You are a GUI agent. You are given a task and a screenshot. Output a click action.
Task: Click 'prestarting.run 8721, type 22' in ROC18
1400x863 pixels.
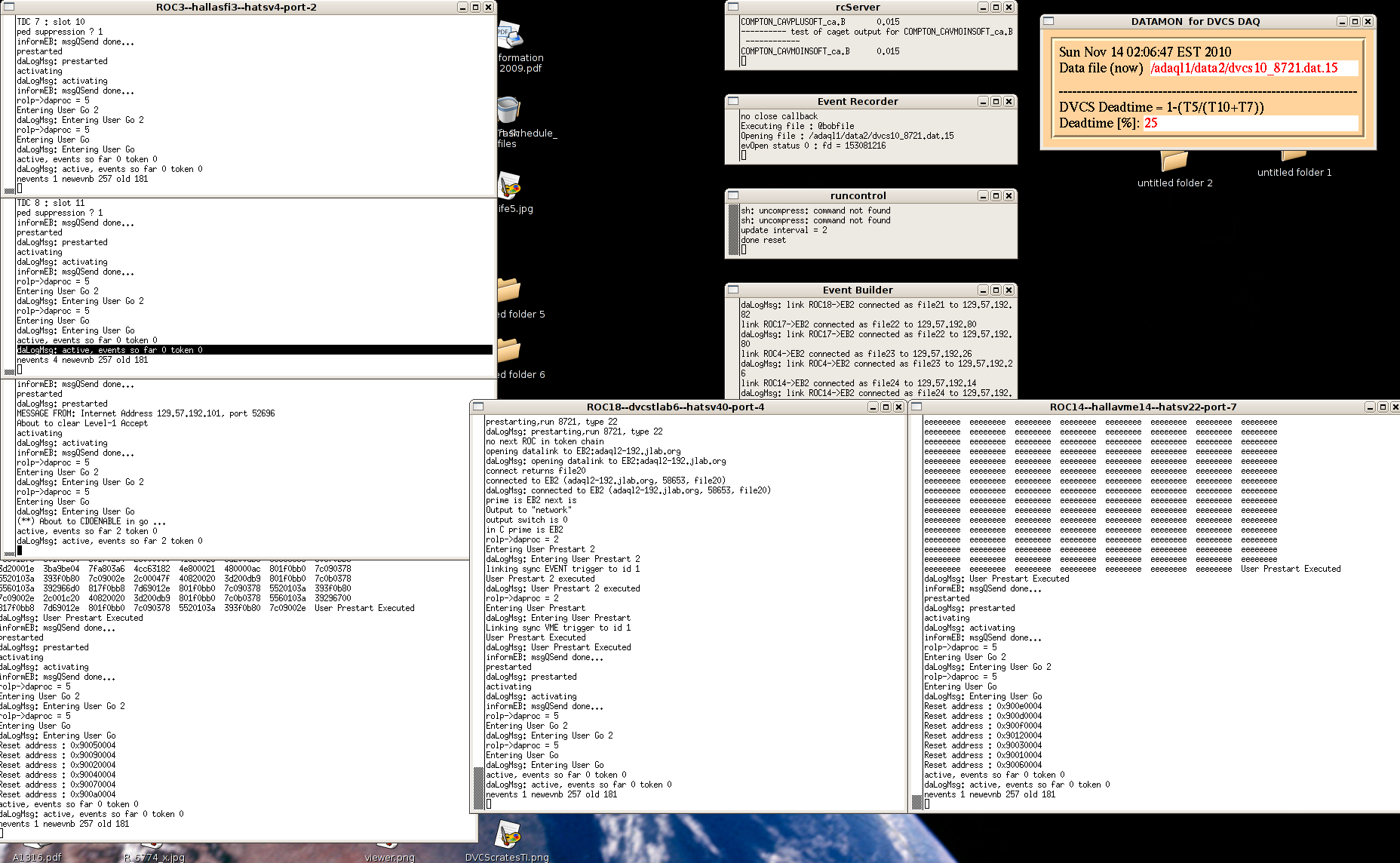[x=551, y=422]
